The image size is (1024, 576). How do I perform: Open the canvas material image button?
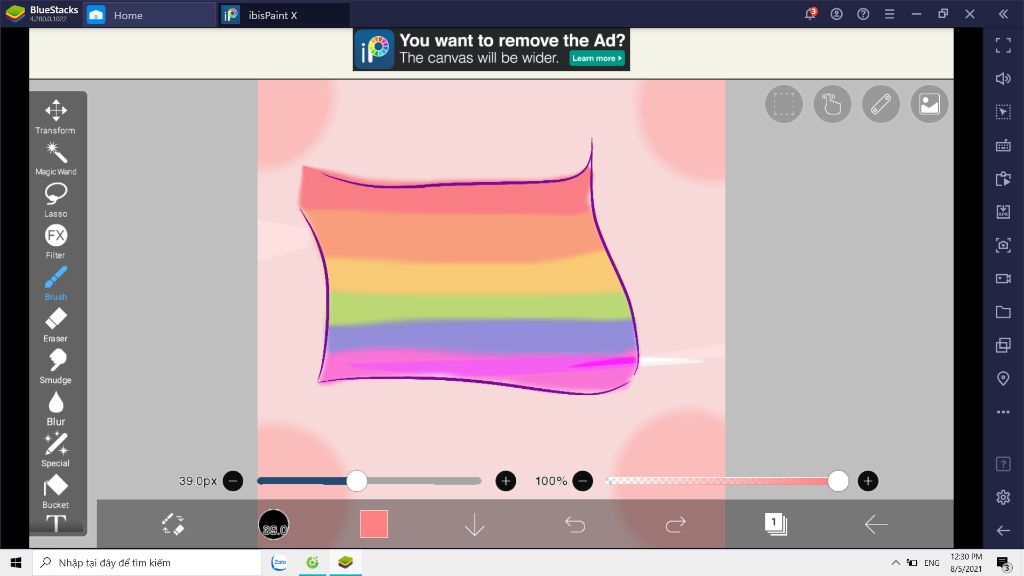pos(929,104)
